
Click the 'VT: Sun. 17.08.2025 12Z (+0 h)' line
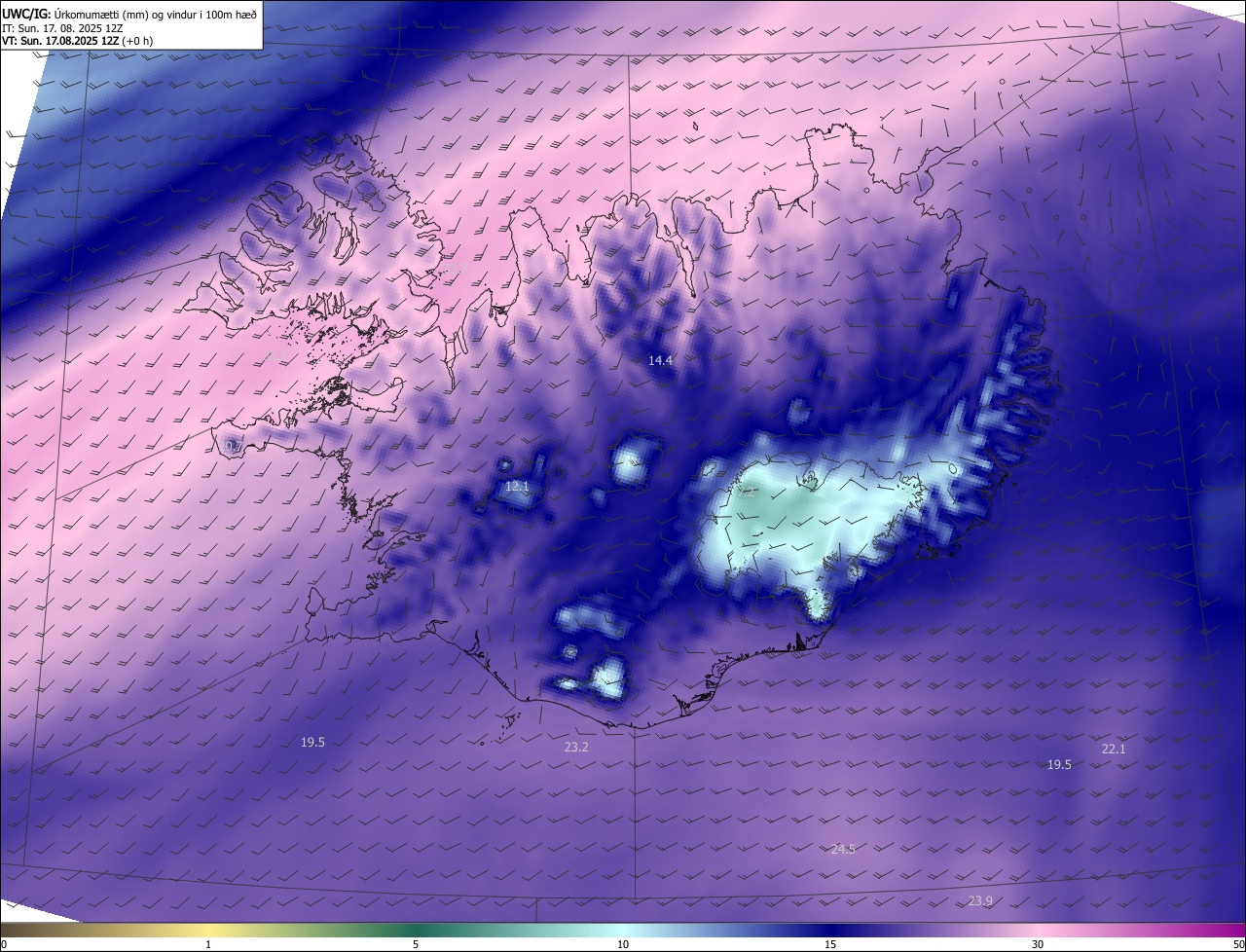(x=78, y=41)
